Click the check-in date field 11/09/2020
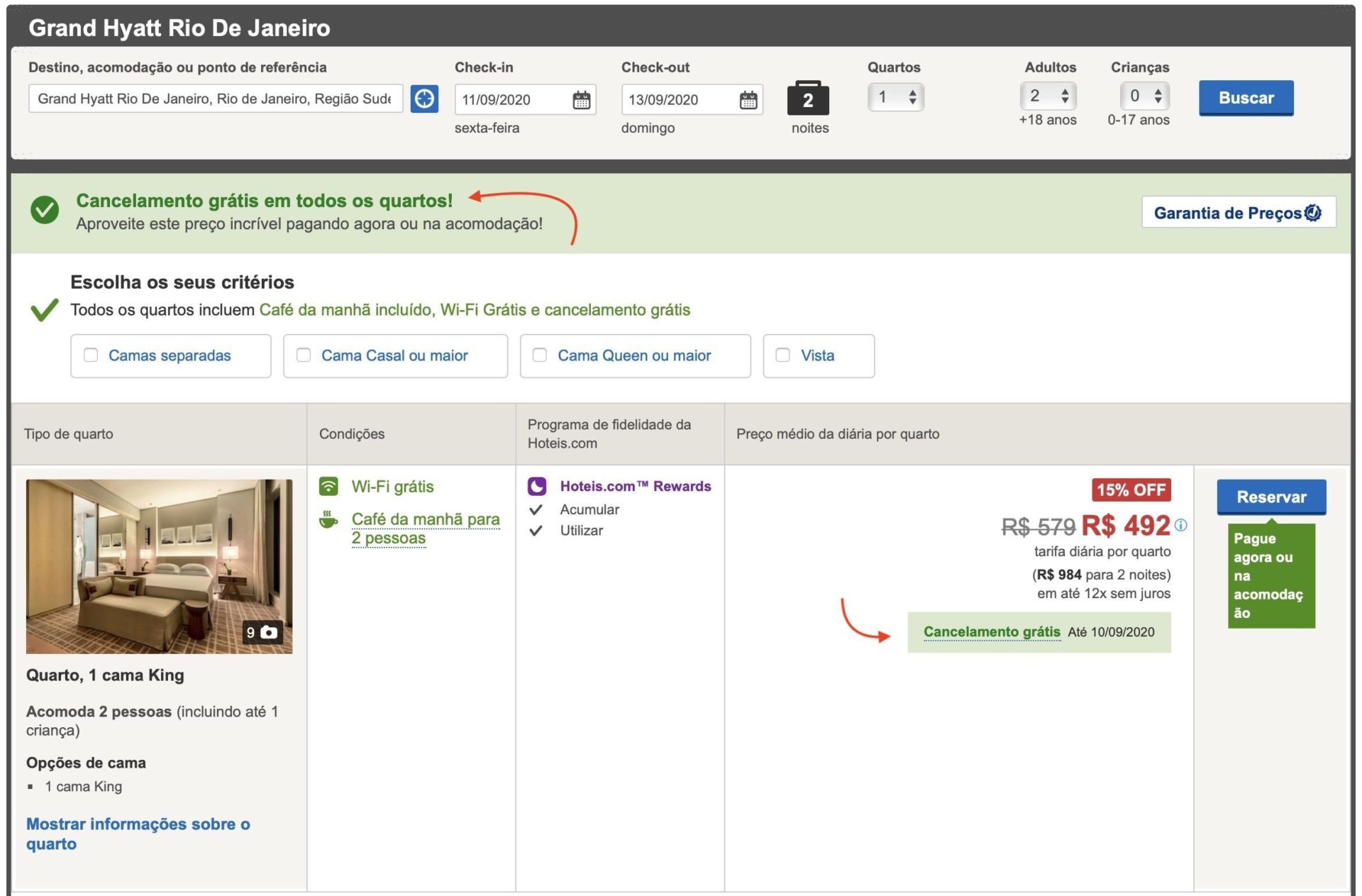The height and width of the screenshot is (896, 1362). coord(525,100)
